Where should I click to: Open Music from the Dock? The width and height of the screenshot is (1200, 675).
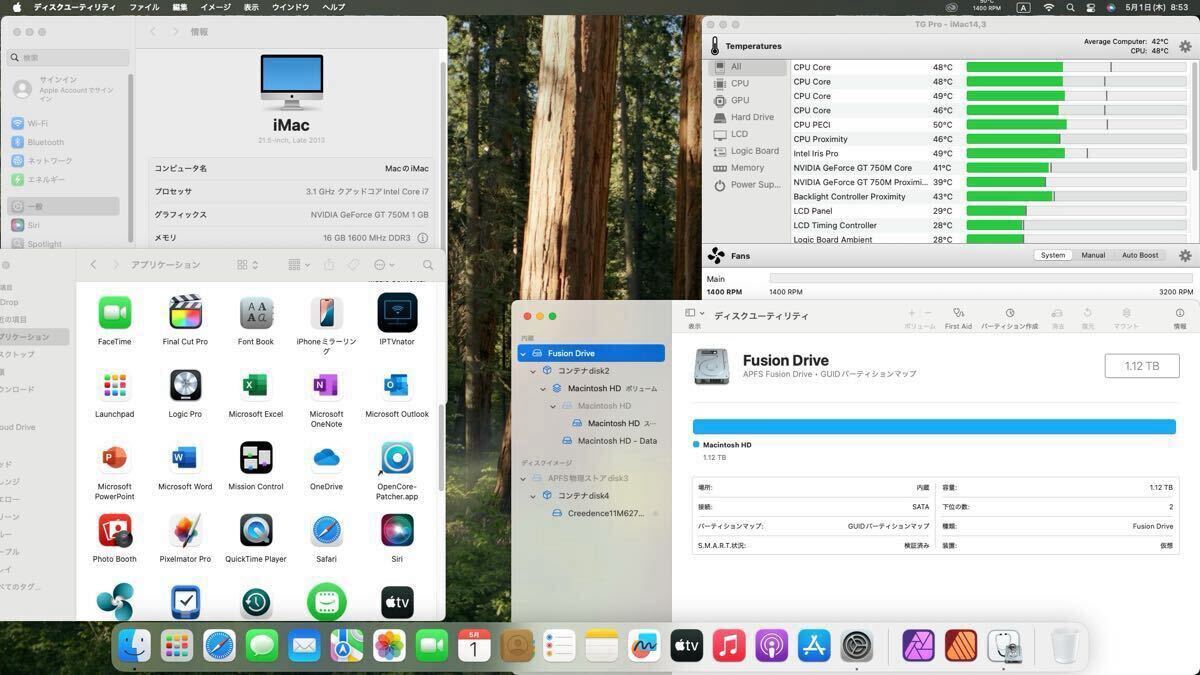[x=729, y=646]
